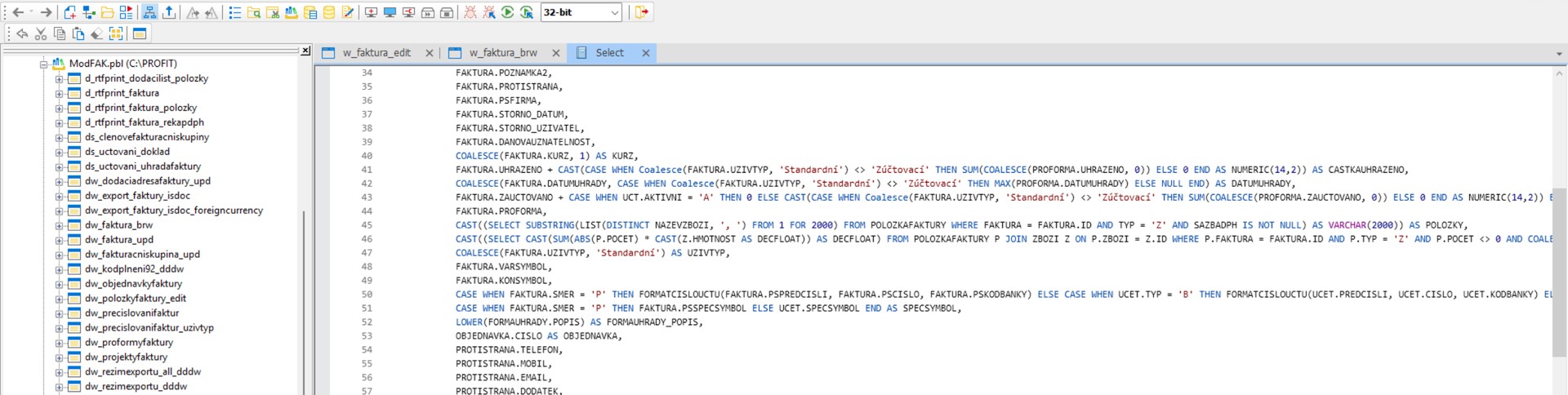
Task: Click the Clear eraser icon
Action: (x=97, y=33)
